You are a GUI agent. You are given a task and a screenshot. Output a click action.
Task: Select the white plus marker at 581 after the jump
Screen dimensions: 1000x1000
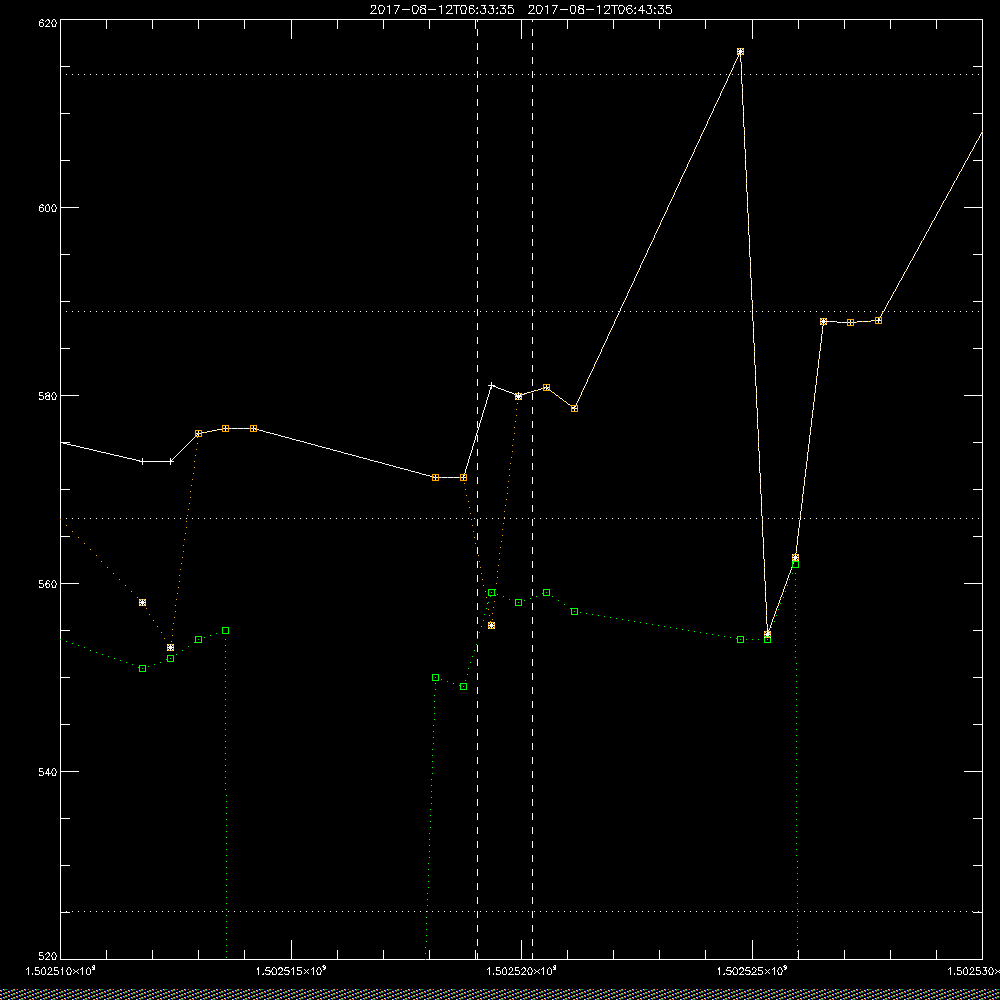[x=491, y=385]
